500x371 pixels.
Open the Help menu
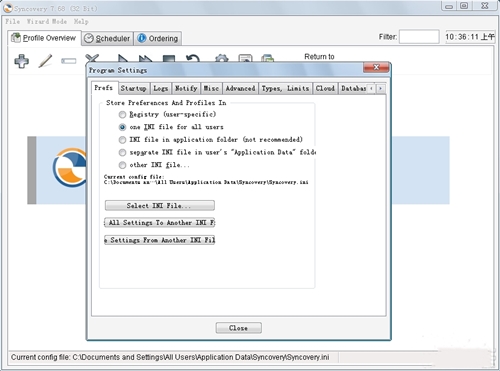click(81, 21)
